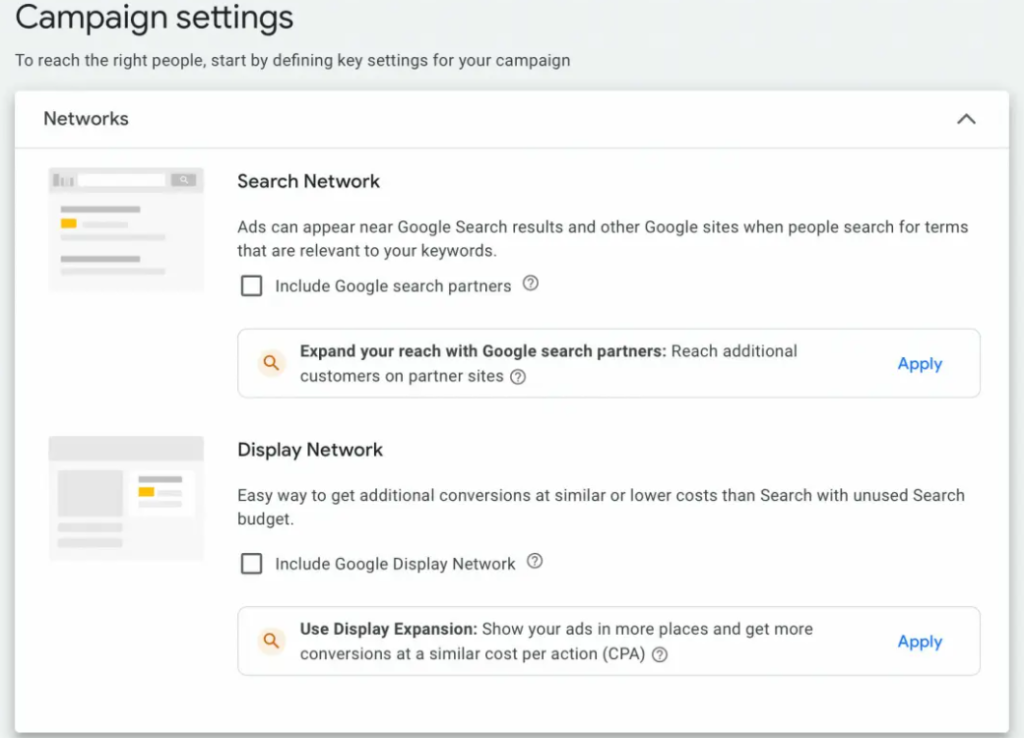Click search icon in Display Expansion recommendation

coord(271,641)
